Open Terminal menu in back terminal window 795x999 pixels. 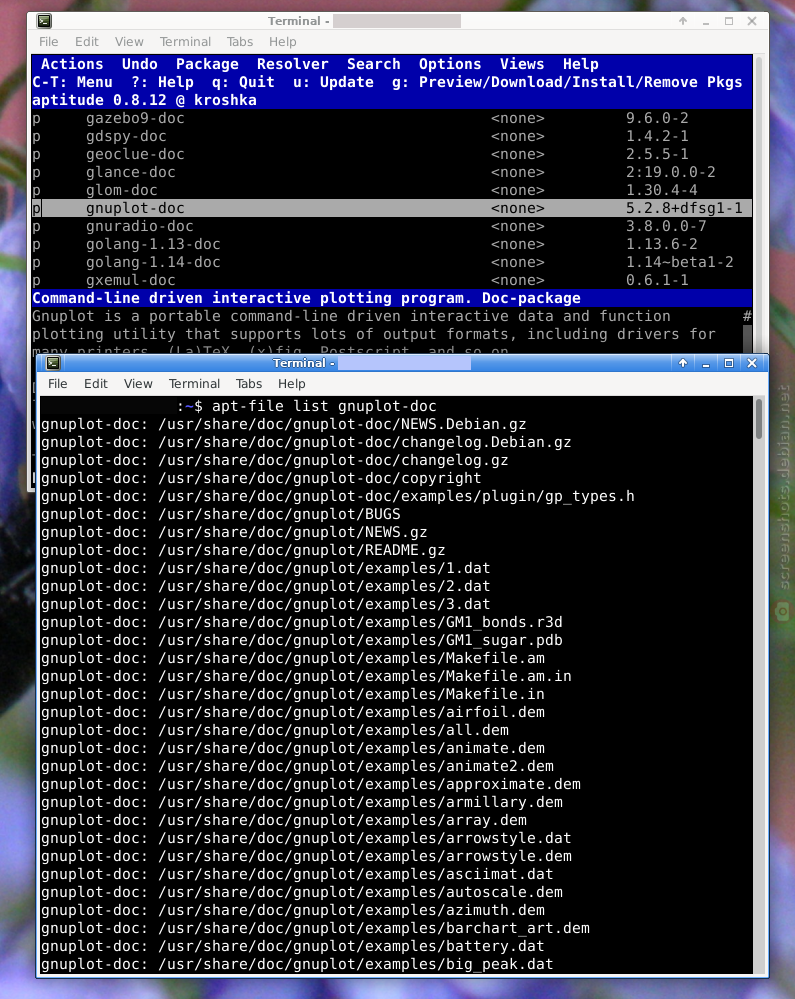tap(185, 42)
